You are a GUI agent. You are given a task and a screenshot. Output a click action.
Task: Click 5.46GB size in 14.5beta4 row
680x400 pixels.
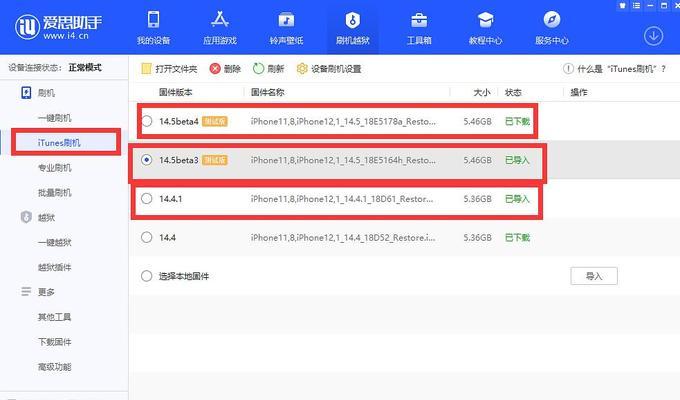tap(477, 121)
